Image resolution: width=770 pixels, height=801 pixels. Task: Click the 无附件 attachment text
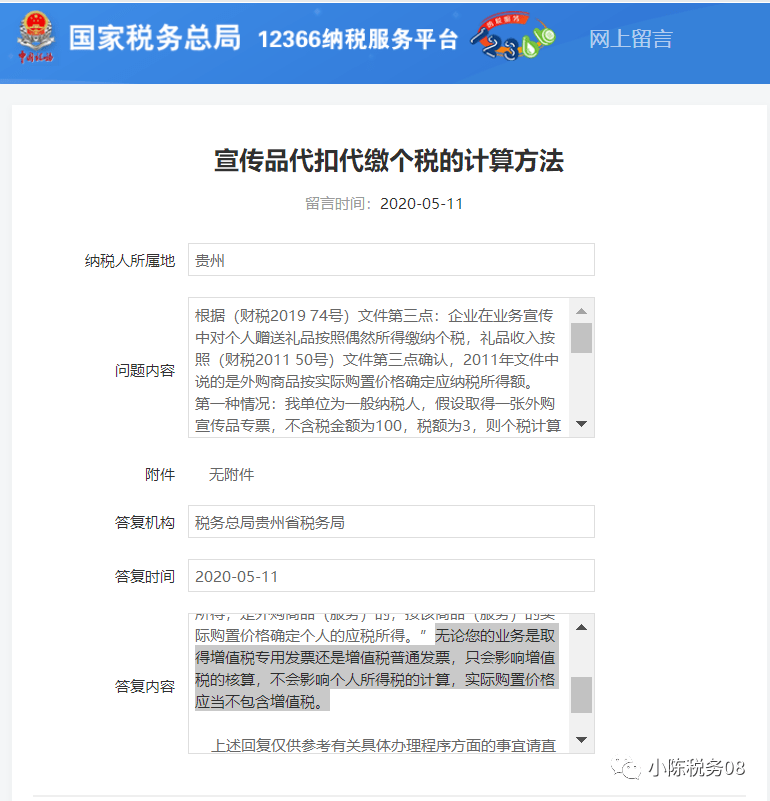pos(231,475)
